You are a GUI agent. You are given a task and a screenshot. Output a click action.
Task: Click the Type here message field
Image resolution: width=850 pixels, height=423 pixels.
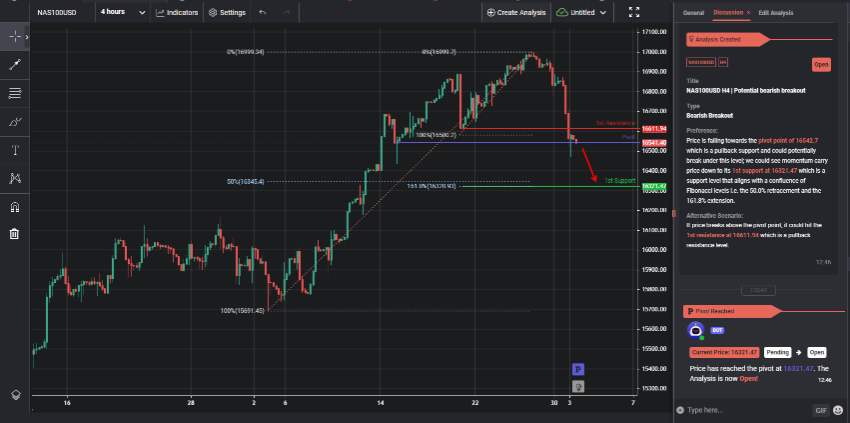(x=747, y=410)
